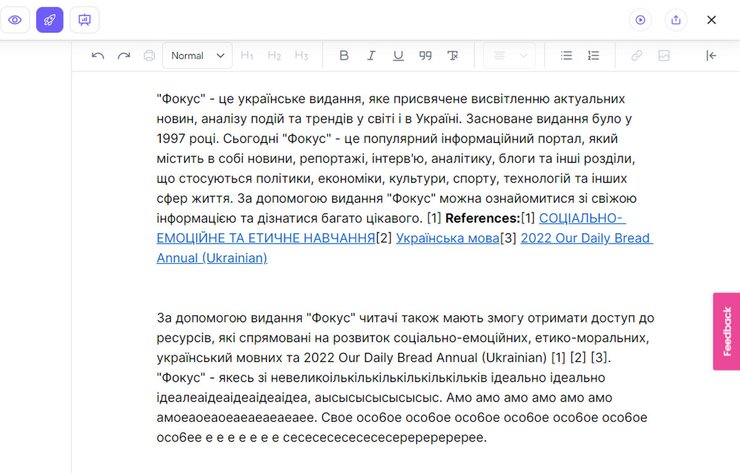The height and width of the screenshot is (473, 740).
Task: Toggle bold formatting
Action: 344,56
